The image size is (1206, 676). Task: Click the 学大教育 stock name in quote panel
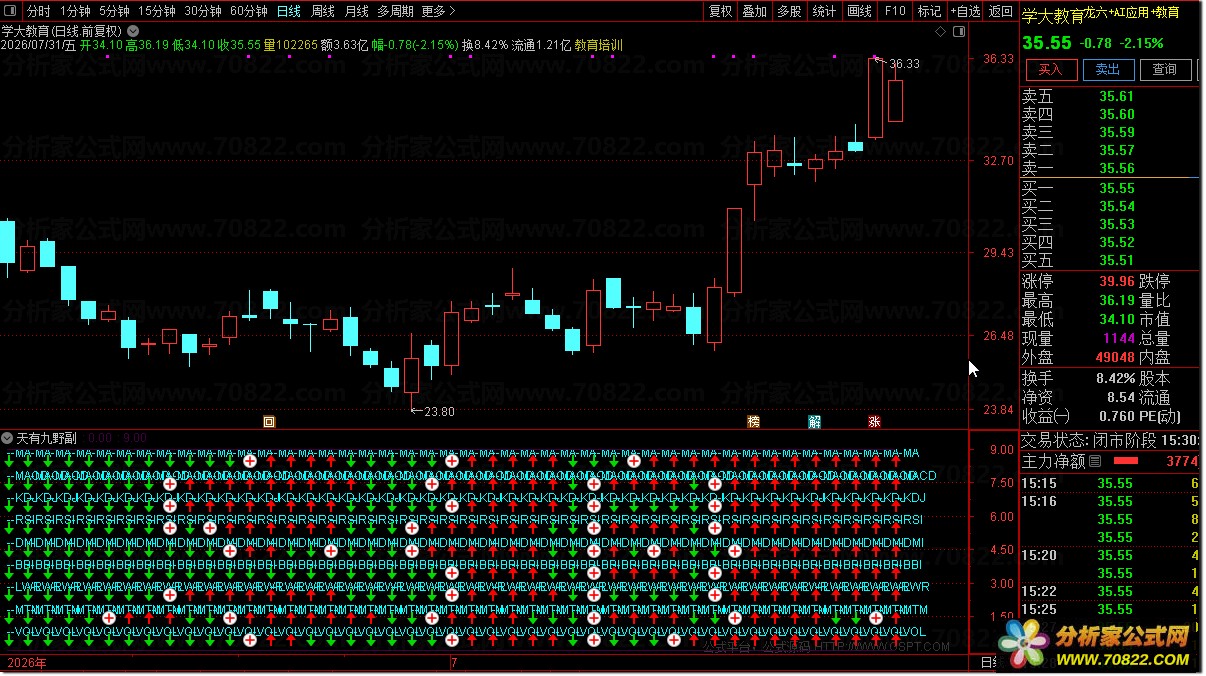tap(1053, 16)
